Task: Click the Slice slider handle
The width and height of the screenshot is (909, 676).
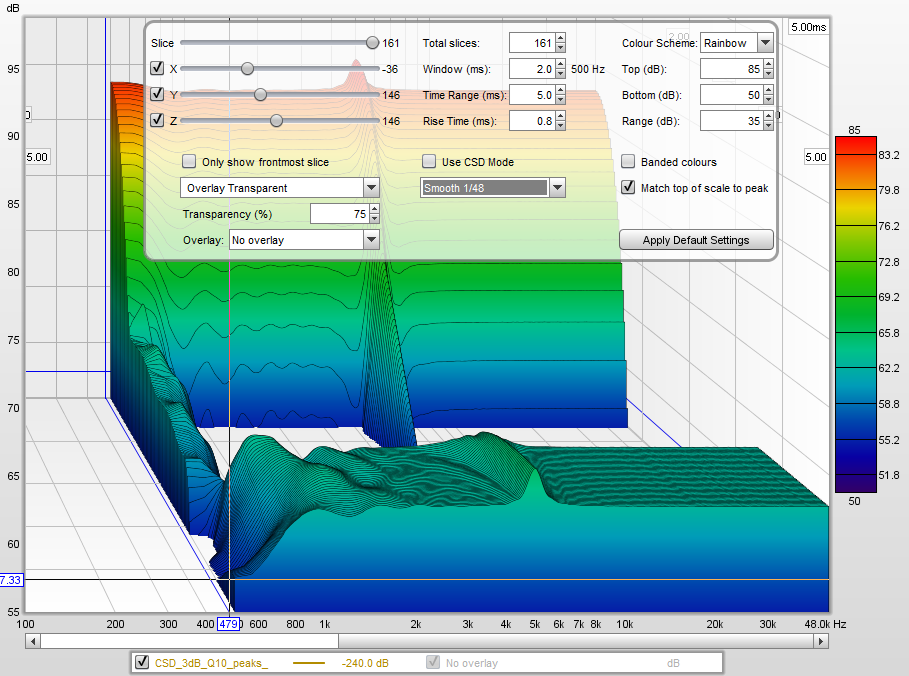Action: (x=372, y=43)
